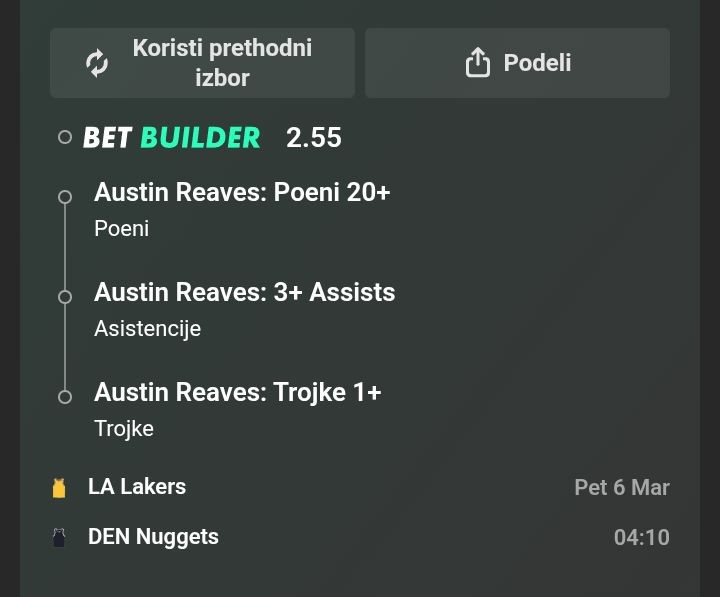
Task: Open Austin Reaves: Trojke 1+ selection
Action: pyautogui.click(x=238, y=392)
